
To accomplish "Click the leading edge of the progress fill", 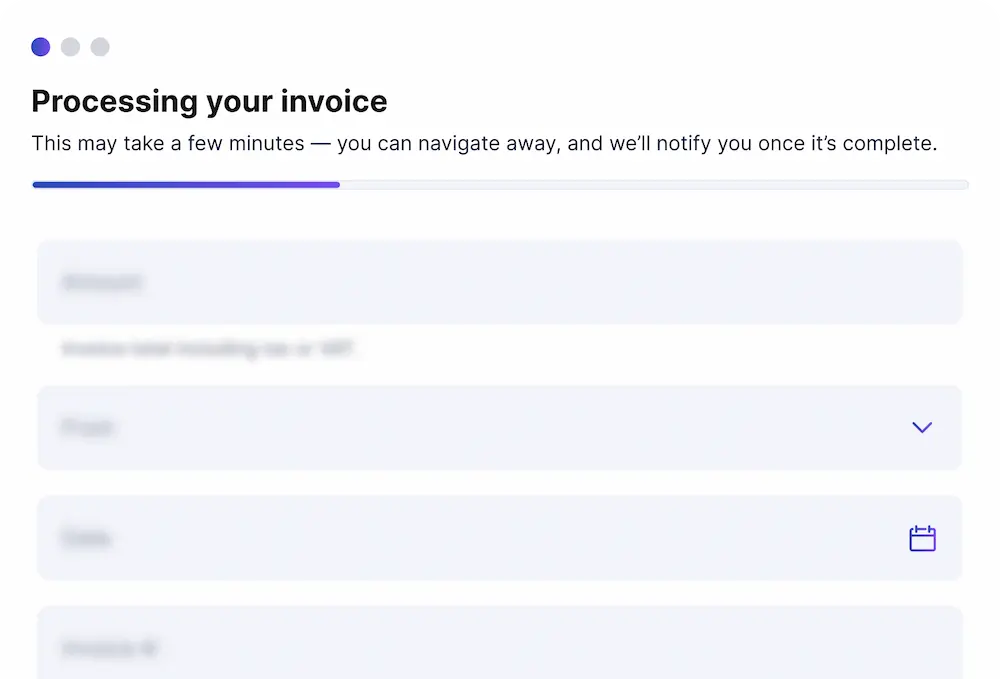I will coord(337,185).
